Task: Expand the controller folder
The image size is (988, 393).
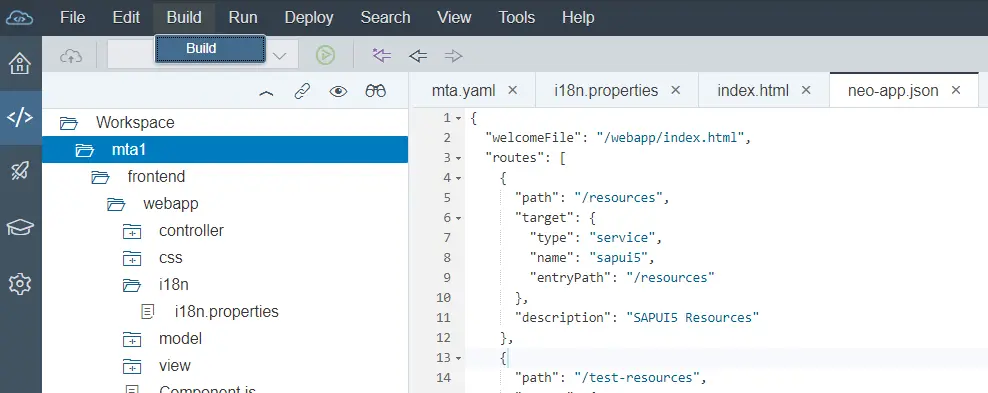Action: tap(132, 231)
